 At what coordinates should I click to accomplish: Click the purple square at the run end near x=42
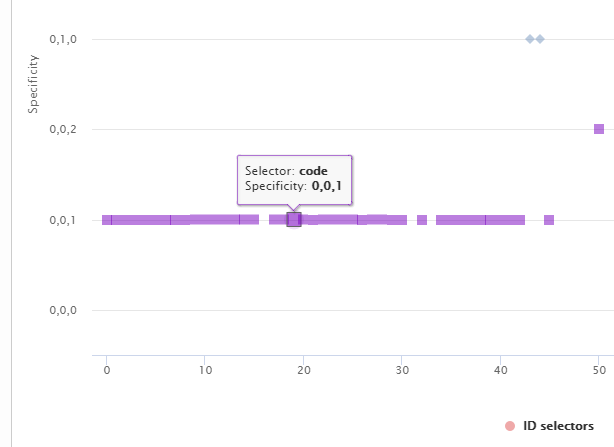click(520, 220)
